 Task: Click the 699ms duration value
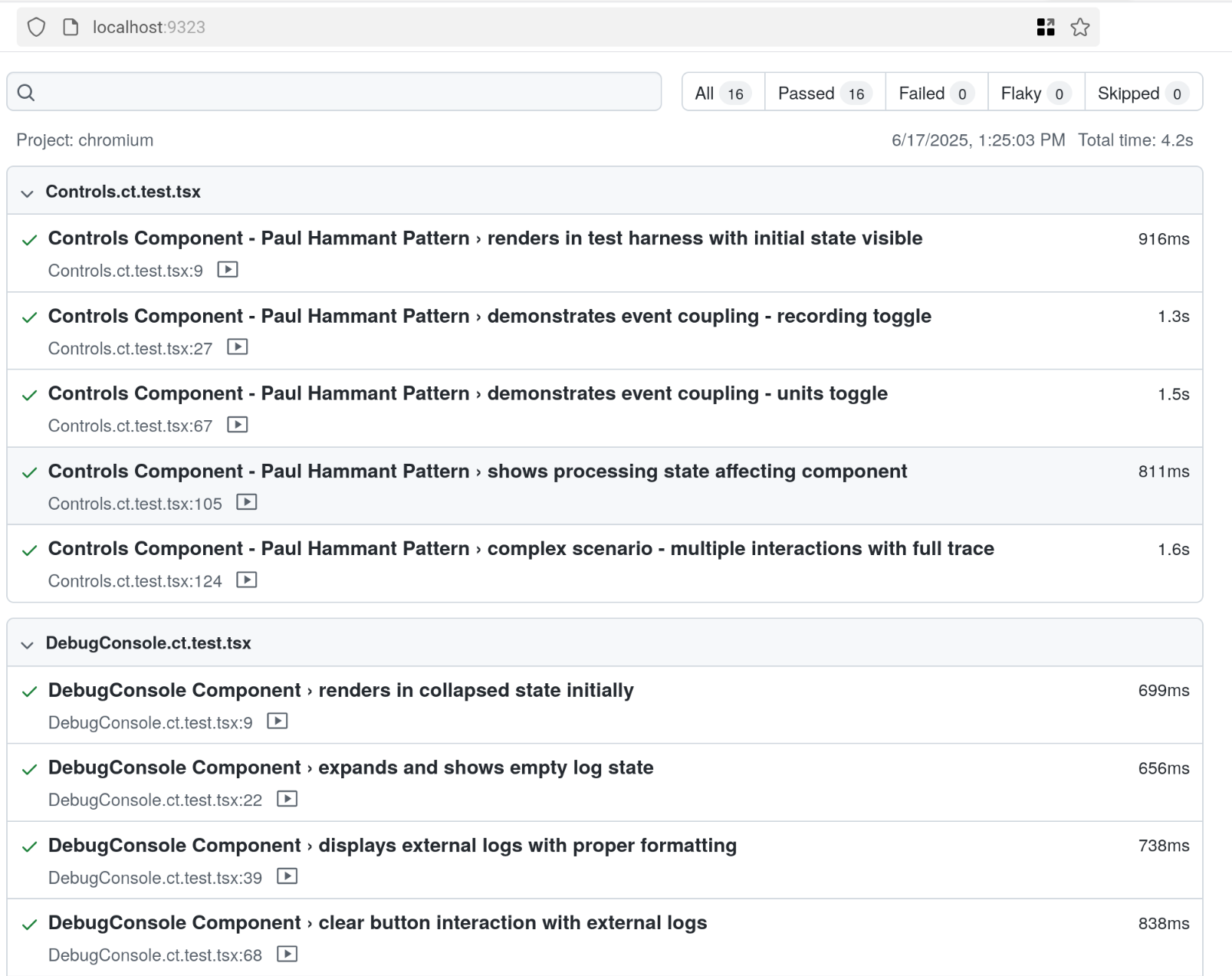[1164, 691]
